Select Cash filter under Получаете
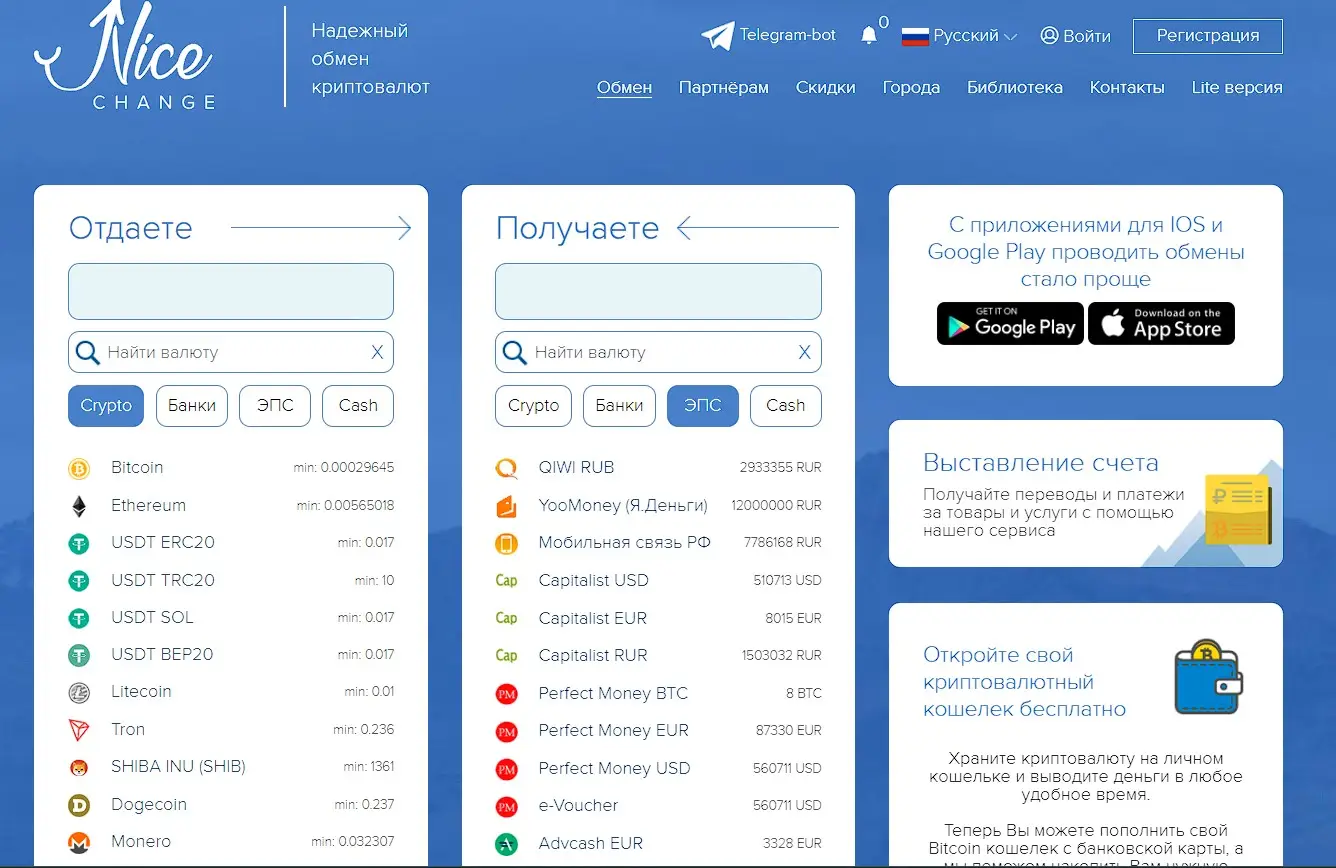Image resolution: width=1336 pixels, height=868 pixels. coord(785,406)
